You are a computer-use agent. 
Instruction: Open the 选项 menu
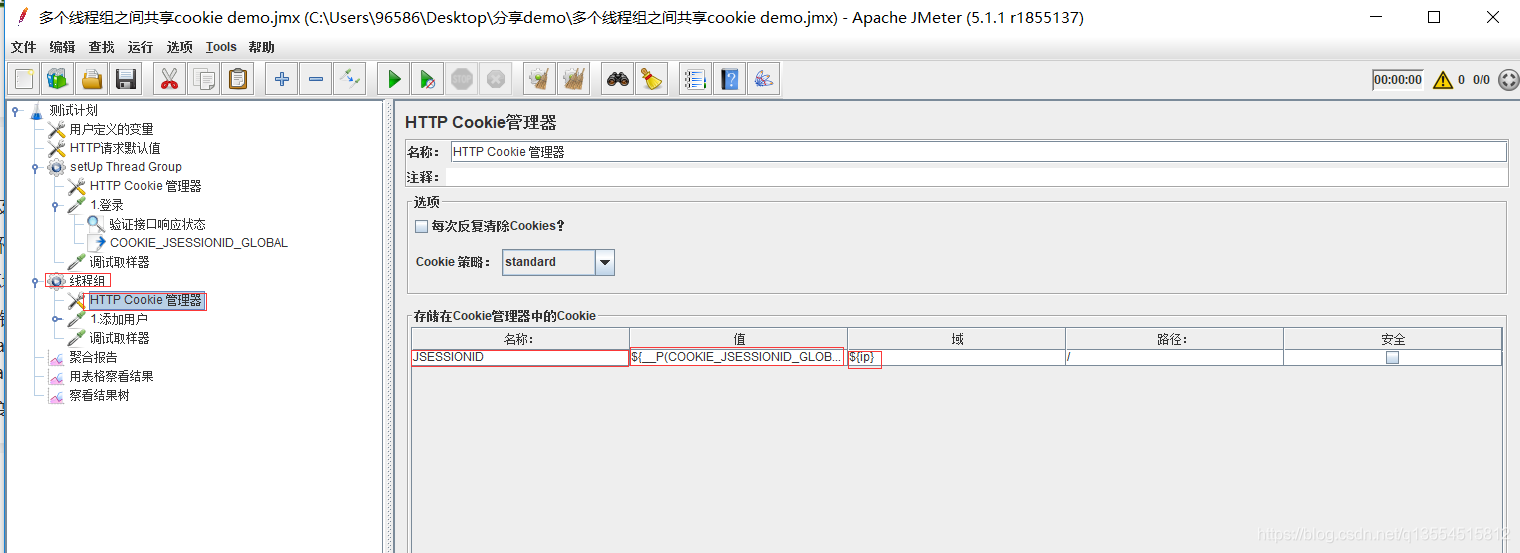tap(179, 47)
